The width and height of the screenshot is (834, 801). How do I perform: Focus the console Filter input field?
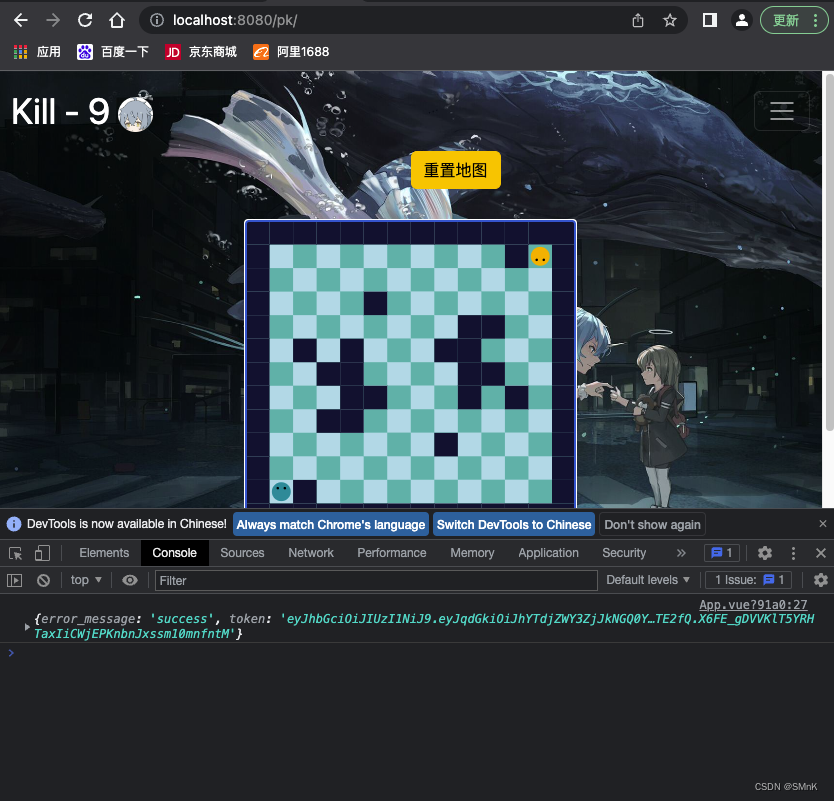pos(376,580)
